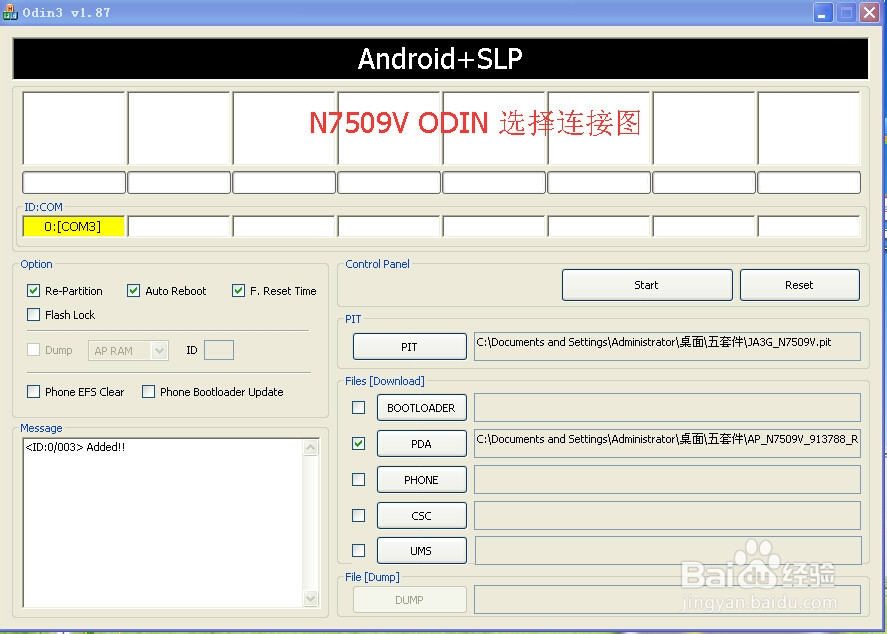Click the DUMP file button
887x634 pixels.
(410, 600)
